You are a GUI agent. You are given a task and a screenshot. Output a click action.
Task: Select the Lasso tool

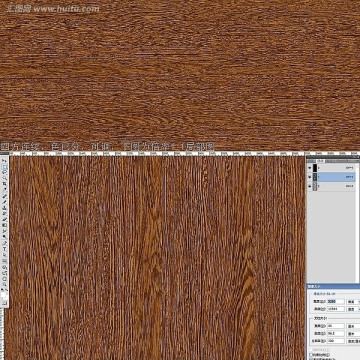5,172
